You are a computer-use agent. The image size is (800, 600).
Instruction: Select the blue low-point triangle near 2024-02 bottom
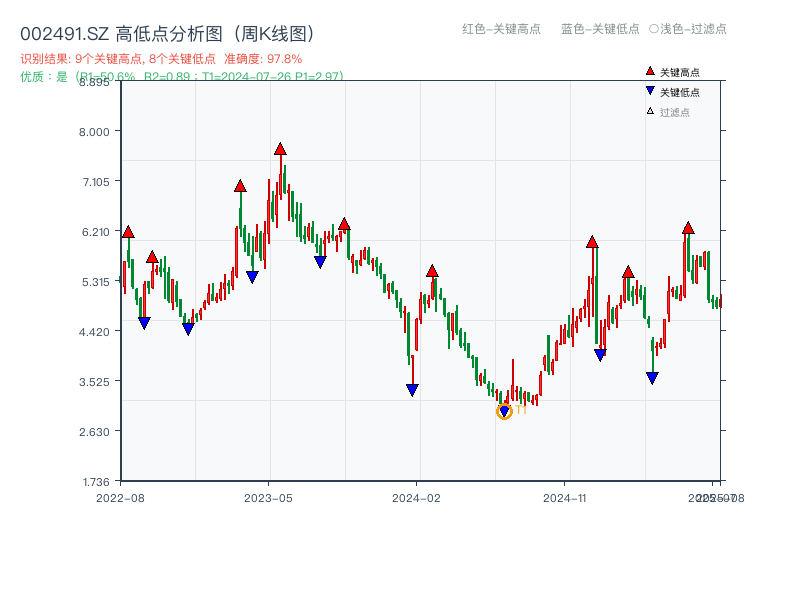coord(413,388)
